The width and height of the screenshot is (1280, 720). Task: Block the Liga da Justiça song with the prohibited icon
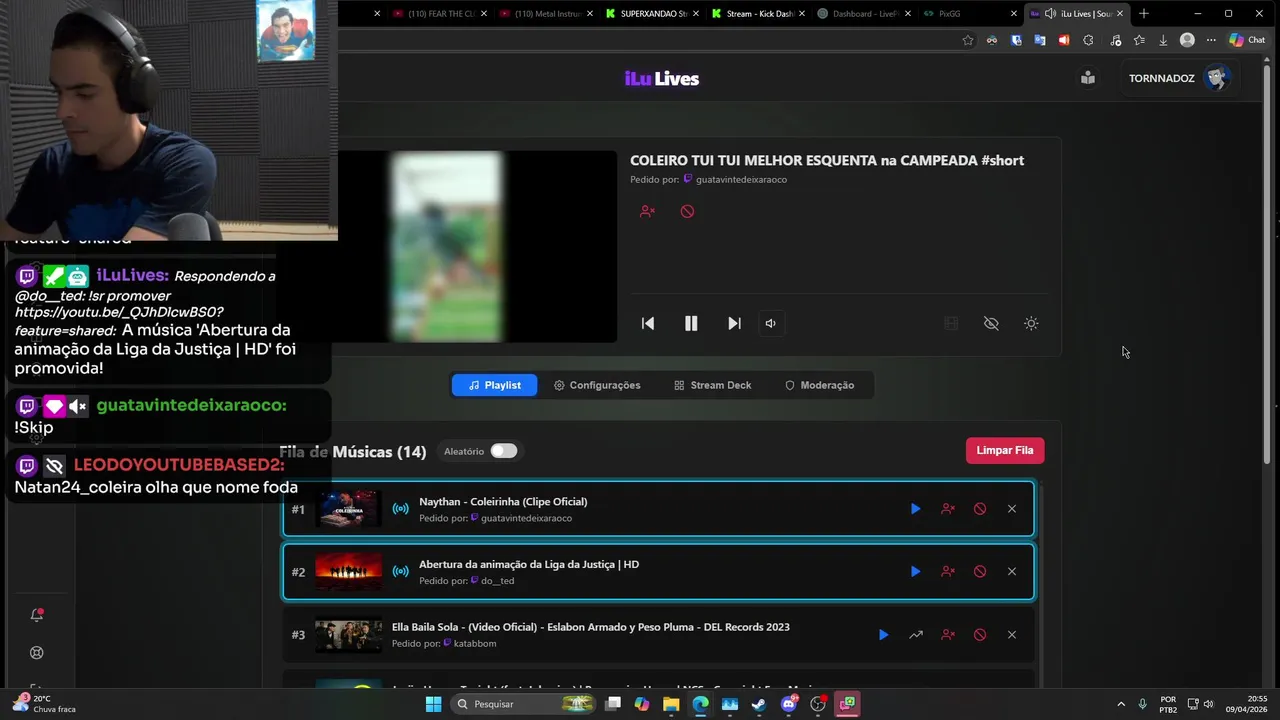980,572
